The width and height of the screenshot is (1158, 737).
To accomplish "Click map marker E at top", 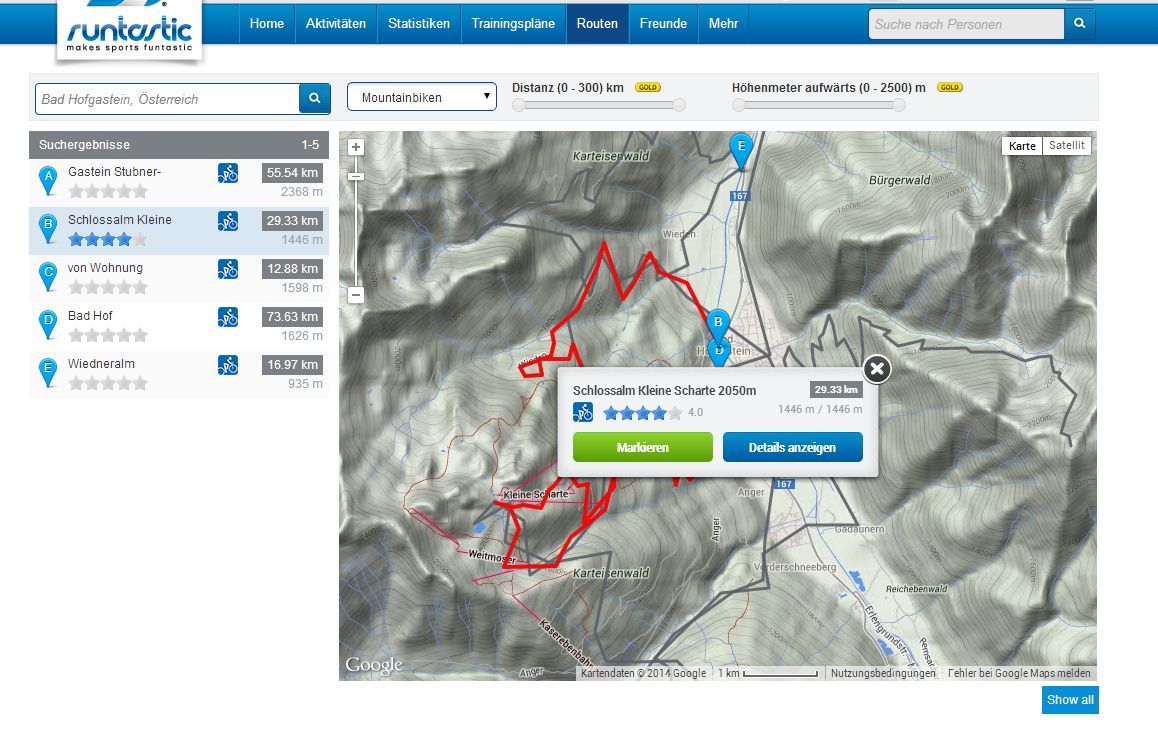I will coord(740,150).
